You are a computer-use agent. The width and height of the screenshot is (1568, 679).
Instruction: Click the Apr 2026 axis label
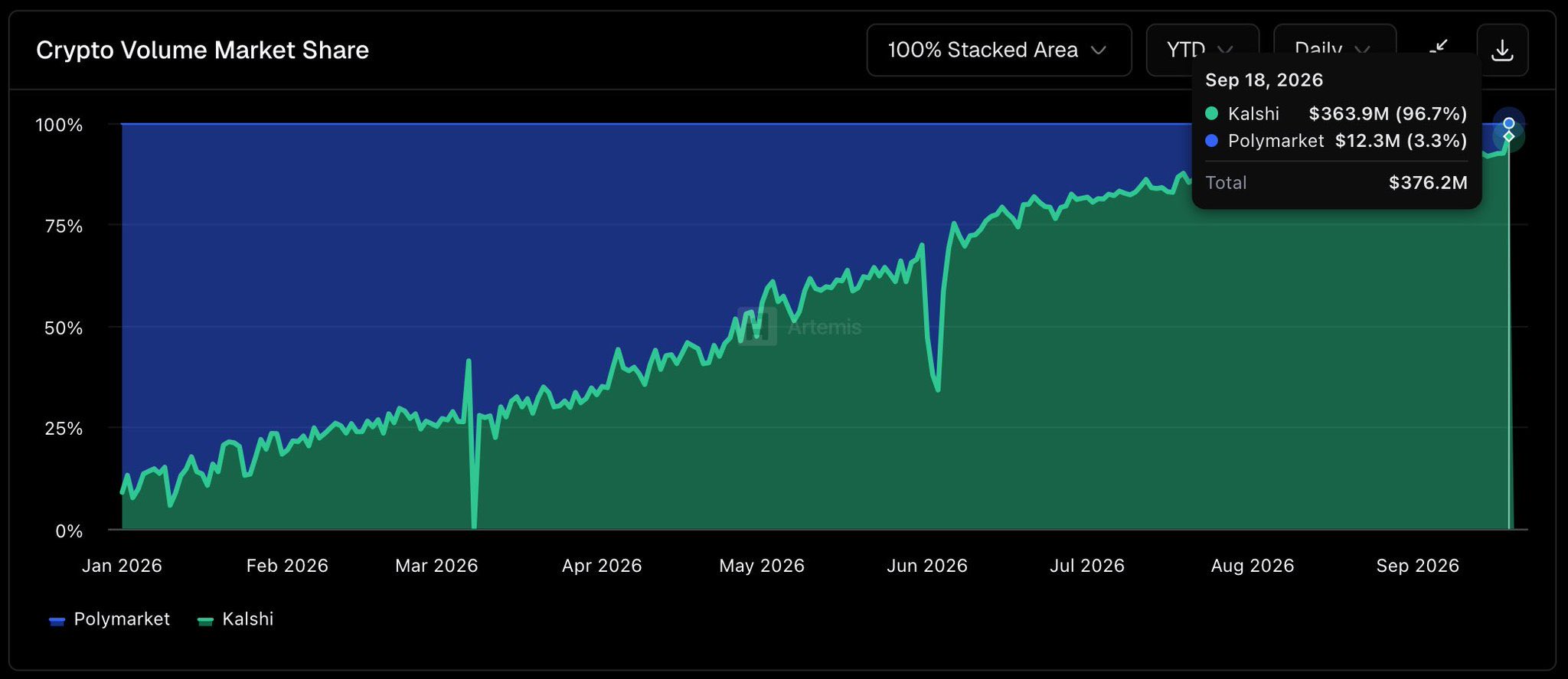(x=602, y=566)
